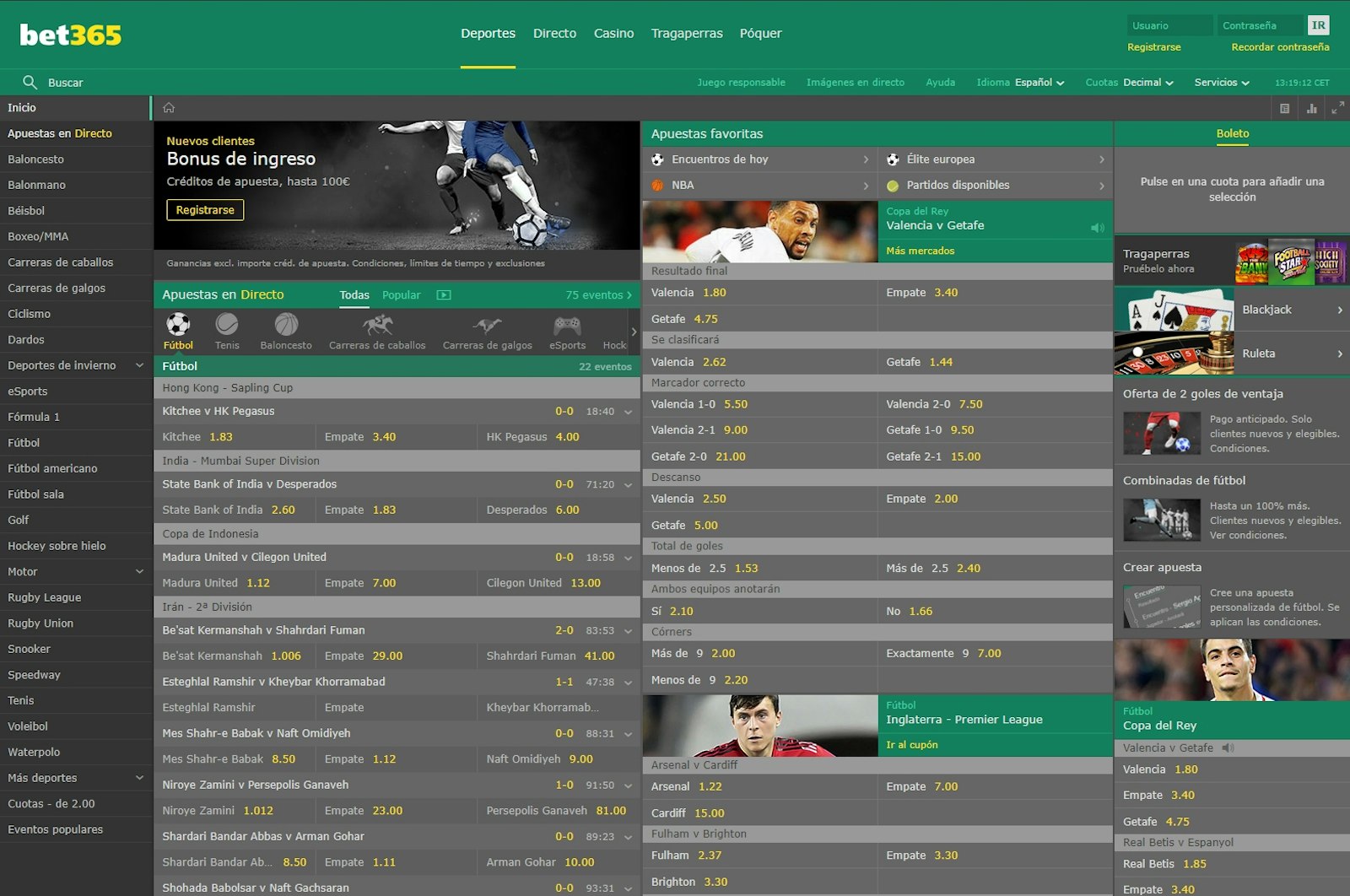Choose the Carreras de caballos horse icon

[377, 325]
